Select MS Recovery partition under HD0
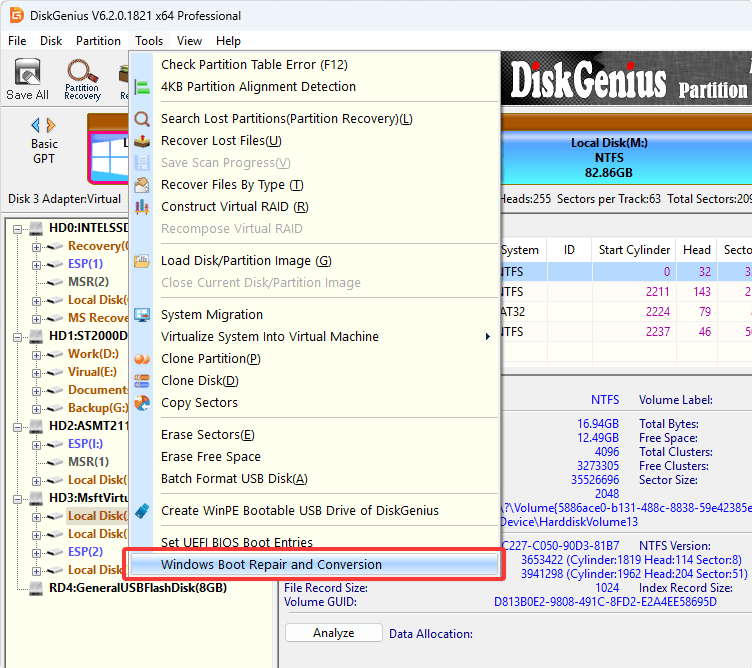The image size is (752, 668). [x=98, y=318]
